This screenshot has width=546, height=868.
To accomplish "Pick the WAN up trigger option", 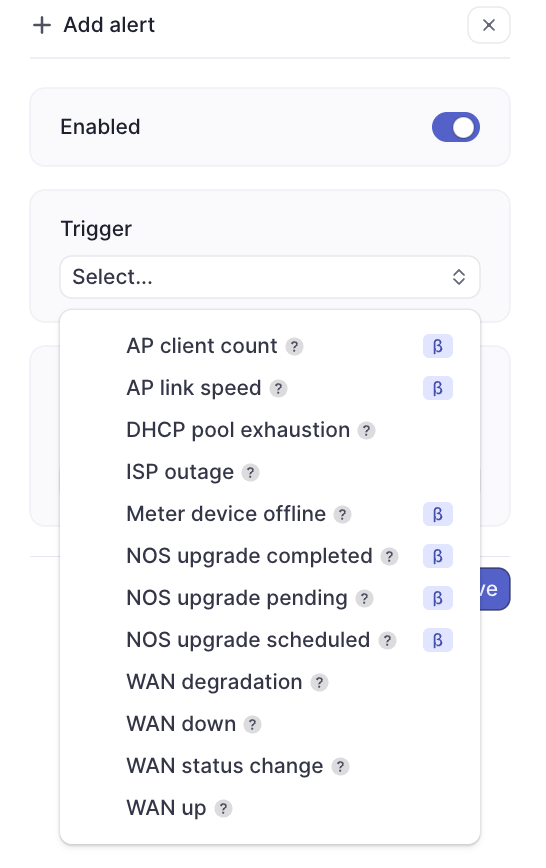I will click(x=270, y=808).
